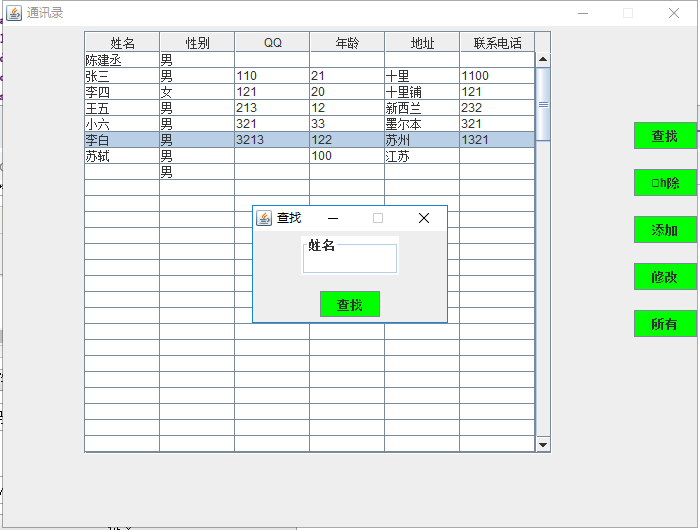
Task: Click age cell 12 in 王五 row
Action: [x=347, y=108]
